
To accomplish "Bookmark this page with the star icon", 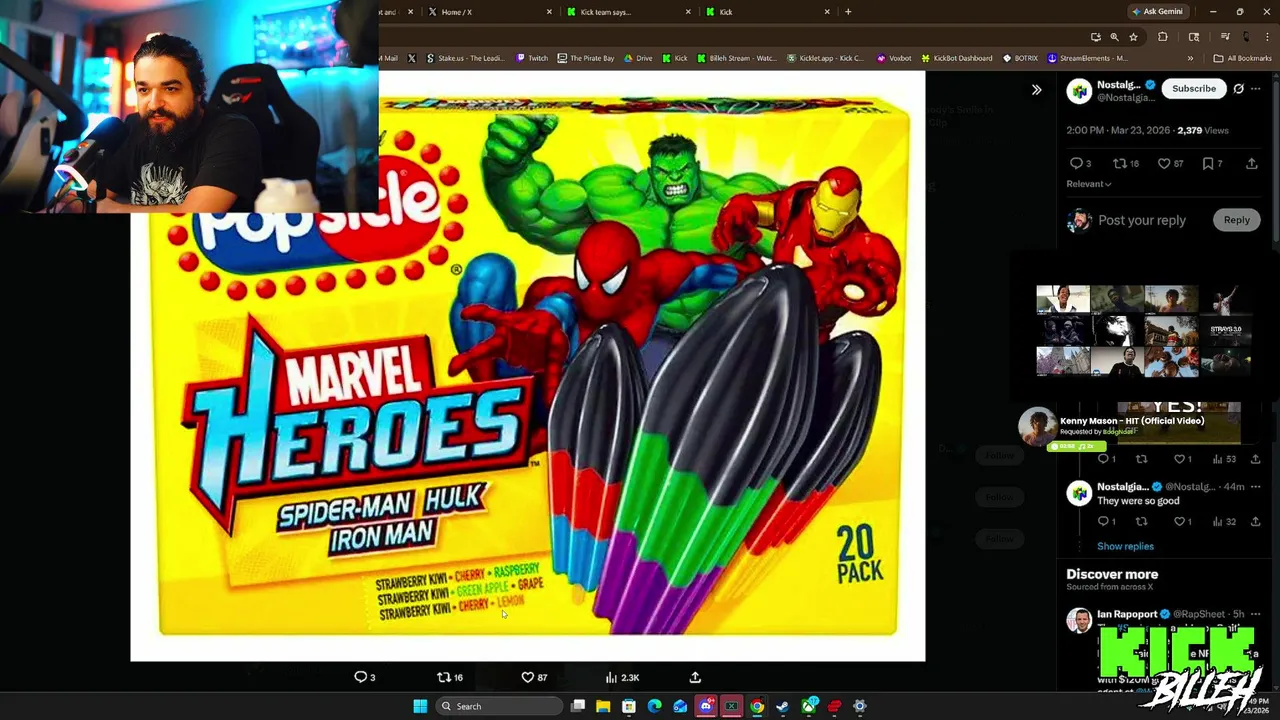I will pyautogui.click(x=1133, y=37).
